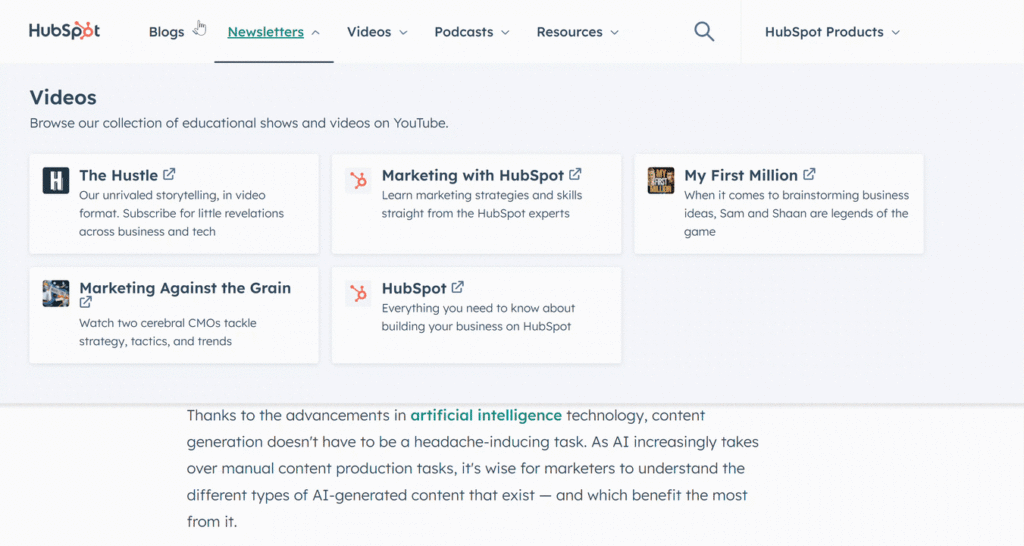Viewport: 1024px width, 546px height.
Task: Open Marketing Against the Grain link
Action: coord(185,288)
